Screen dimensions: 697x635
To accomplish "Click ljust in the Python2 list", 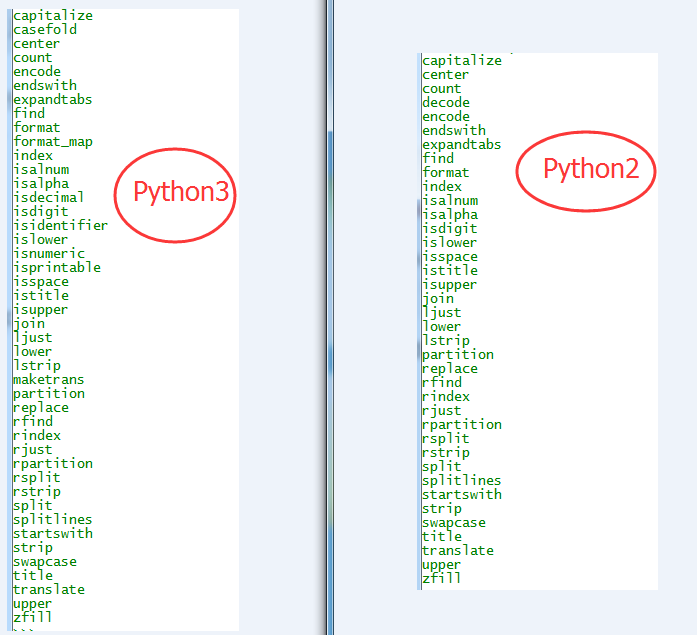I will [441, 313].
